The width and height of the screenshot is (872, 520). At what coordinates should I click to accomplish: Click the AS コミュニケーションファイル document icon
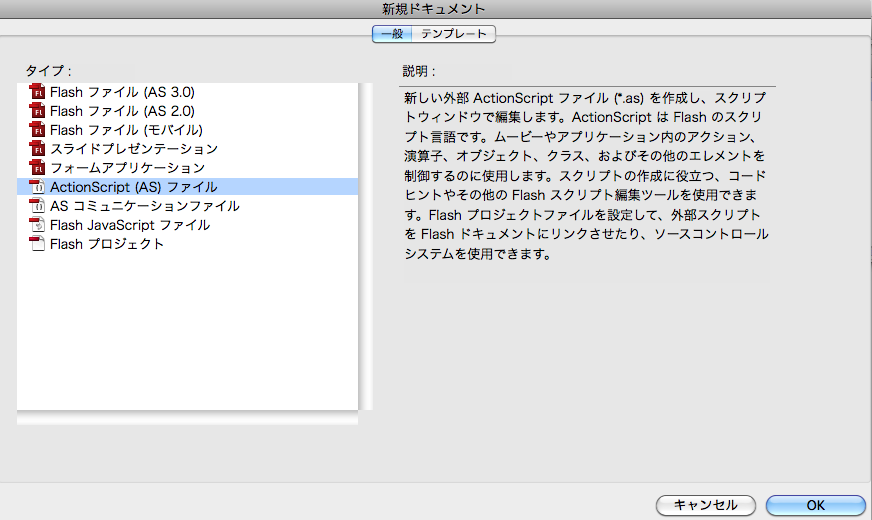37,206
